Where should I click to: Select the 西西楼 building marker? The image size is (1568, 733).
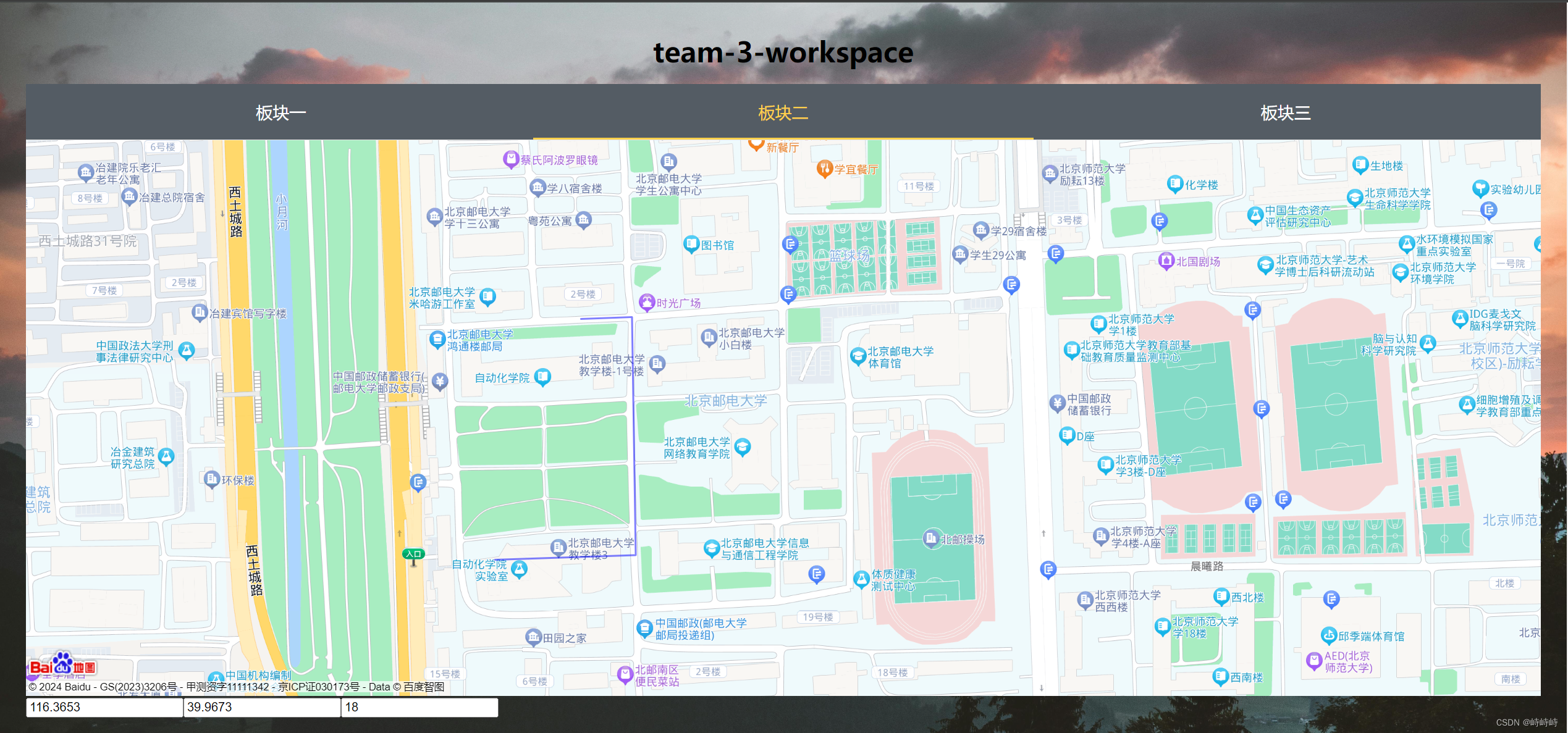1085,600
